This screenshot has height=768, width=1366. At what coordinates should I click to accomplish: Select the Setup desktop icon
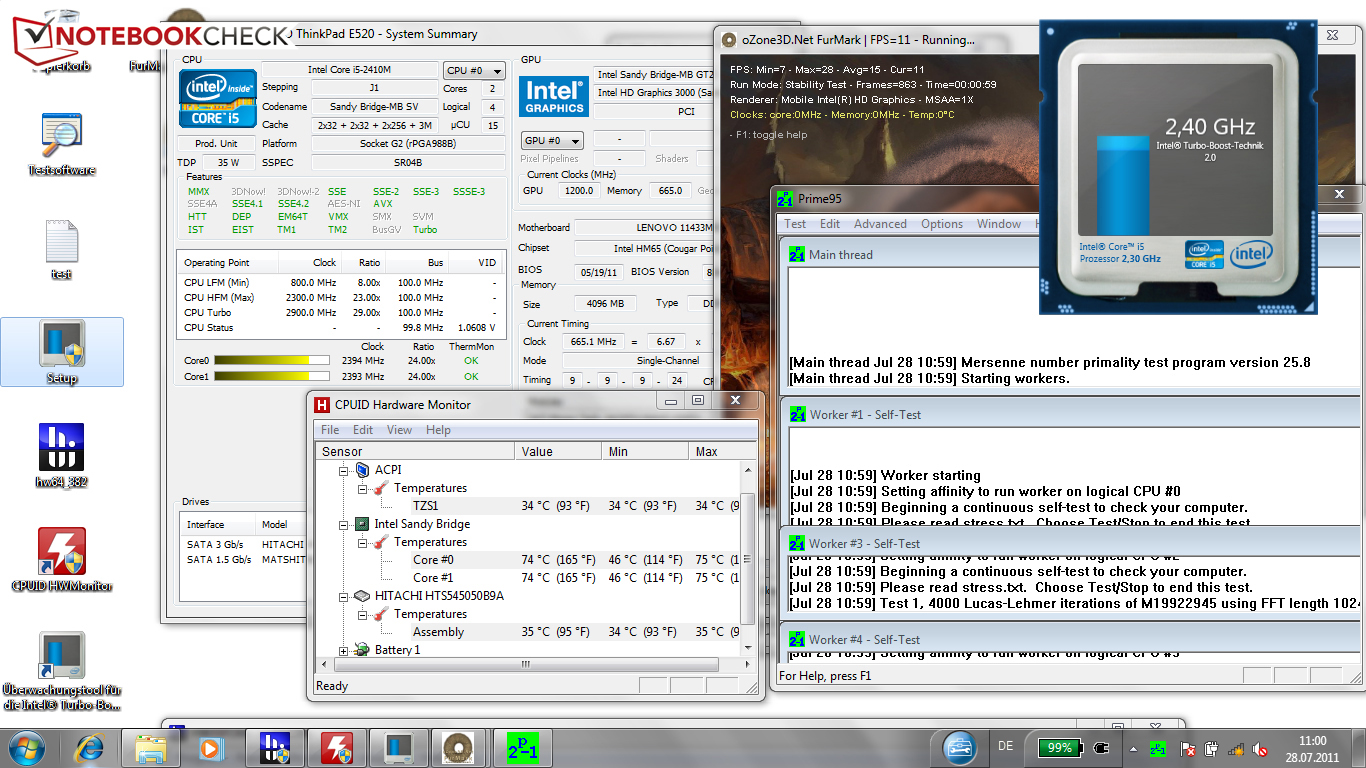pos(61,352)
